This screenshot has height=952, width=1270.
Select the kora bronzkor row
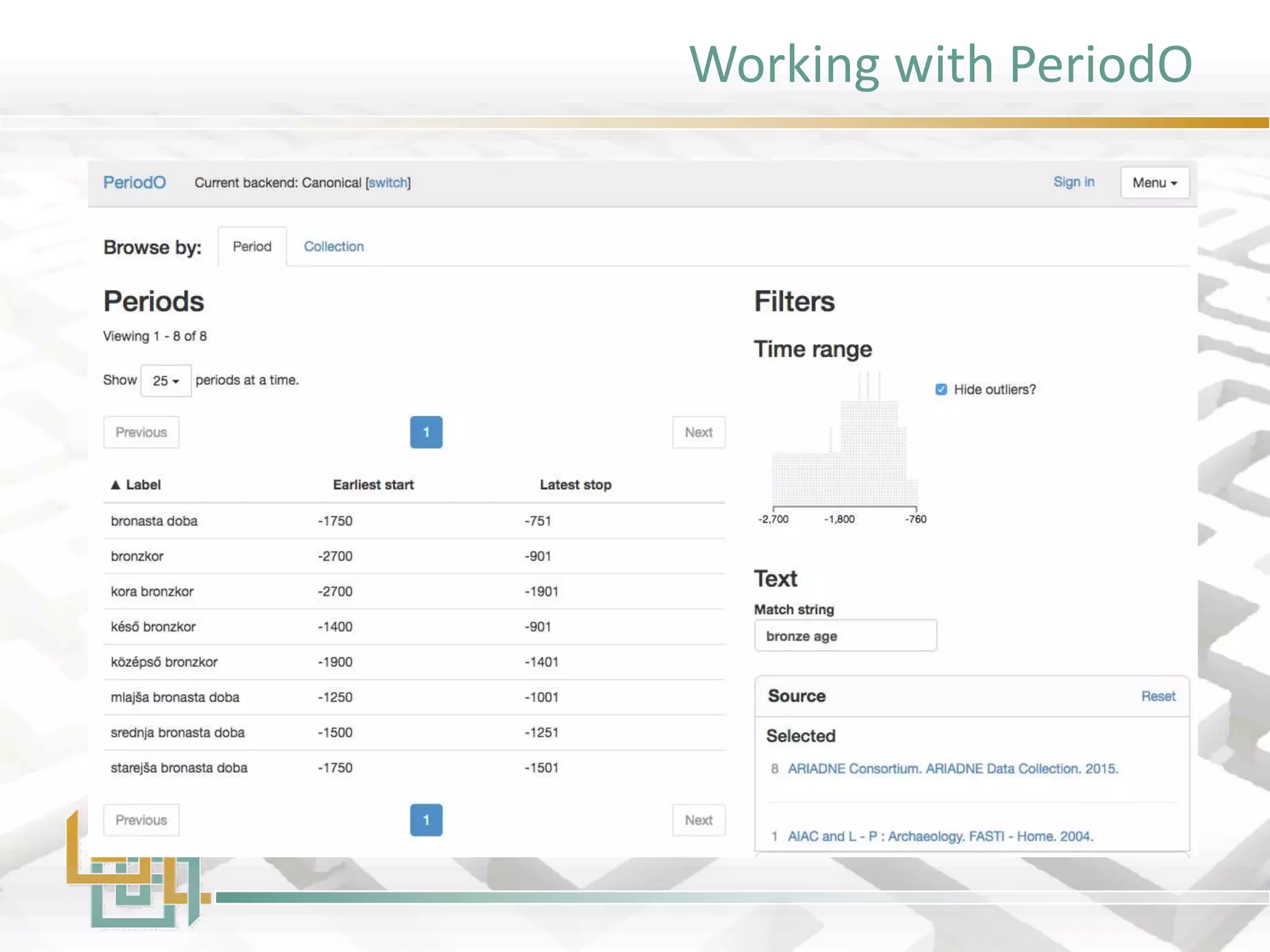[414, 591]
